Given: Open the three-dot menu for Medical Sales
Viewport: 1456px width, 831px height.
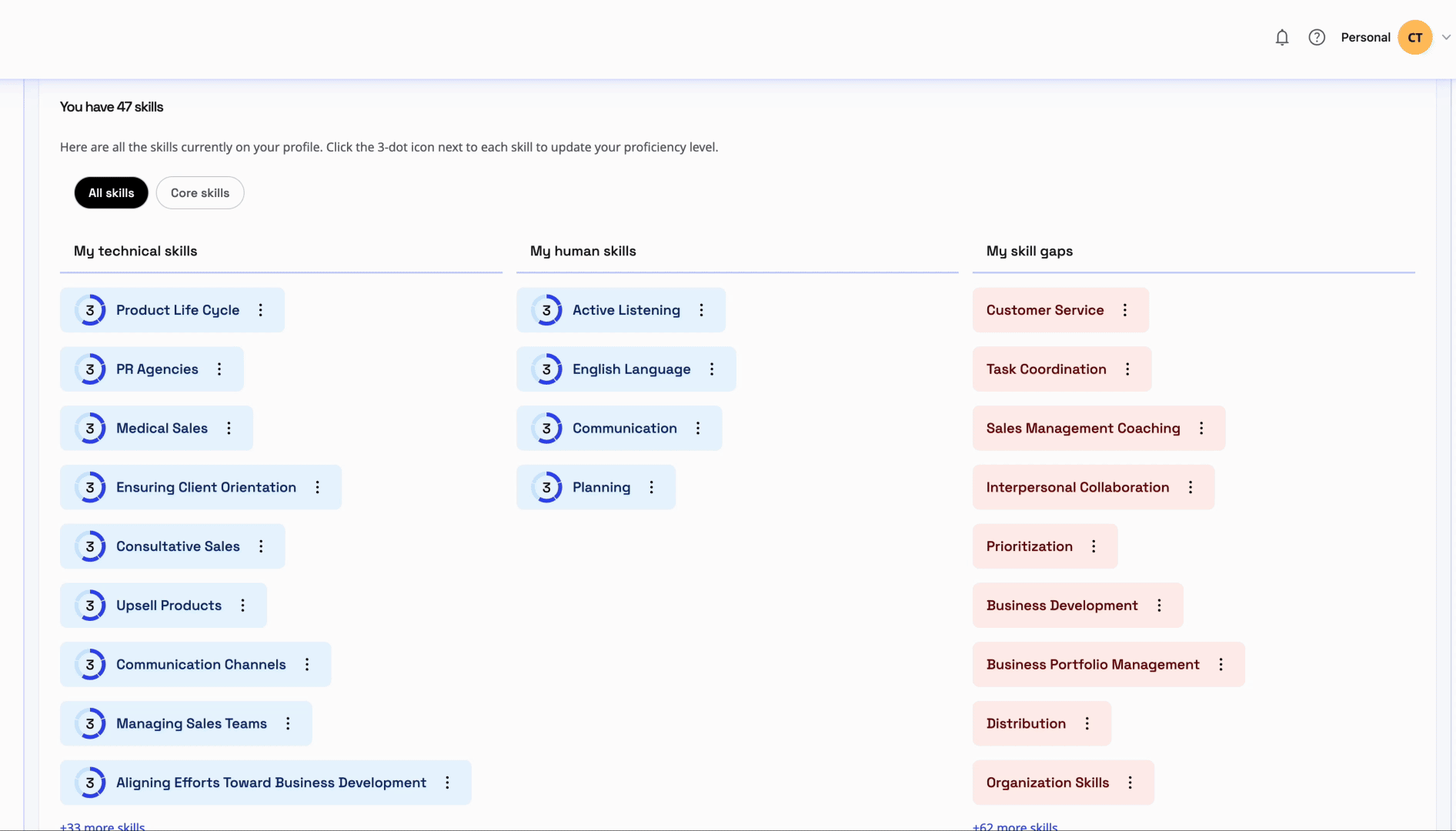Looking at the screenshot, I should pyautogui.click(x=229, y=429).
